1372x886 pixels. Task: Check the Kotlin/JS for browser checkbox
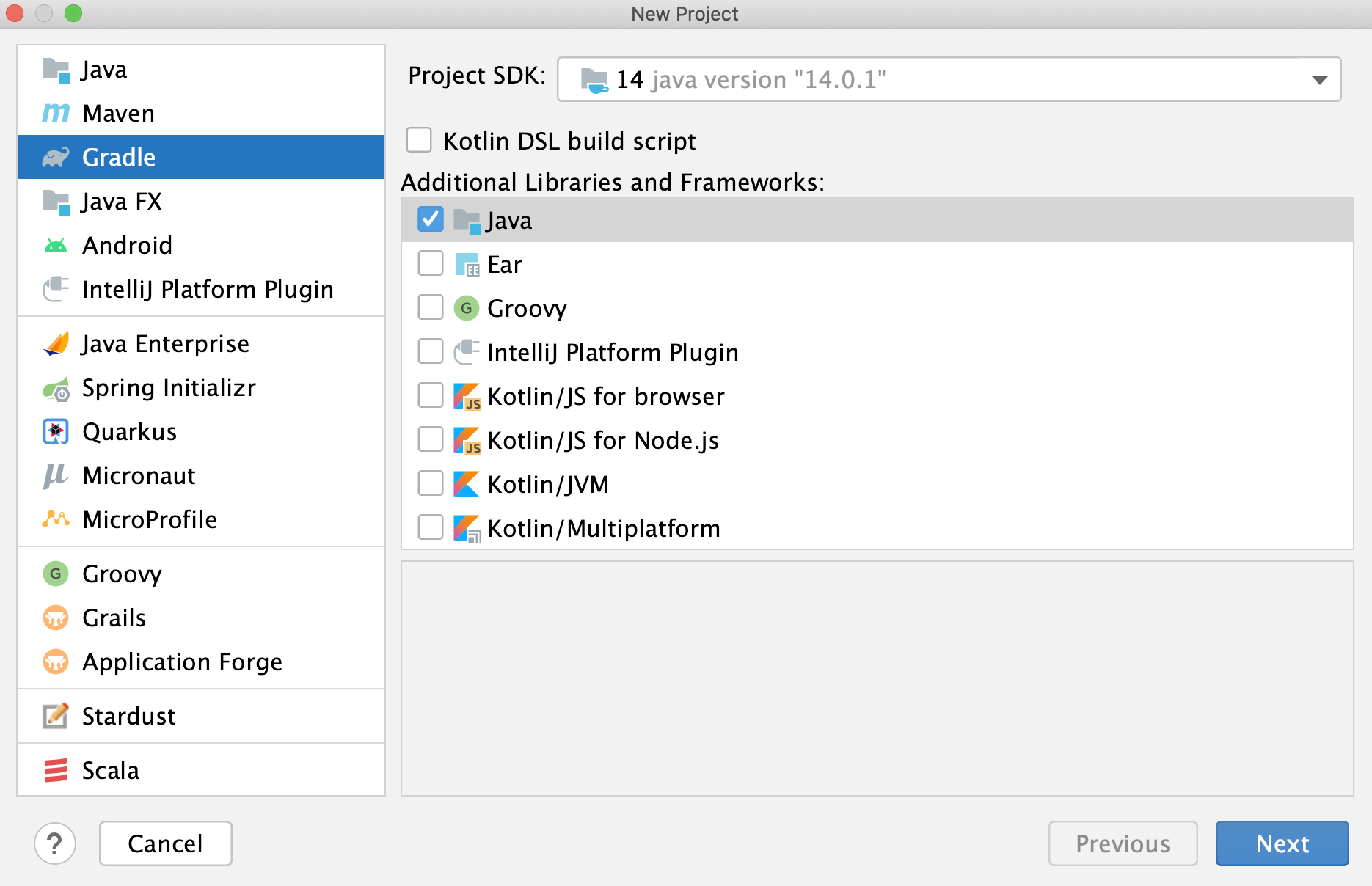431,395
